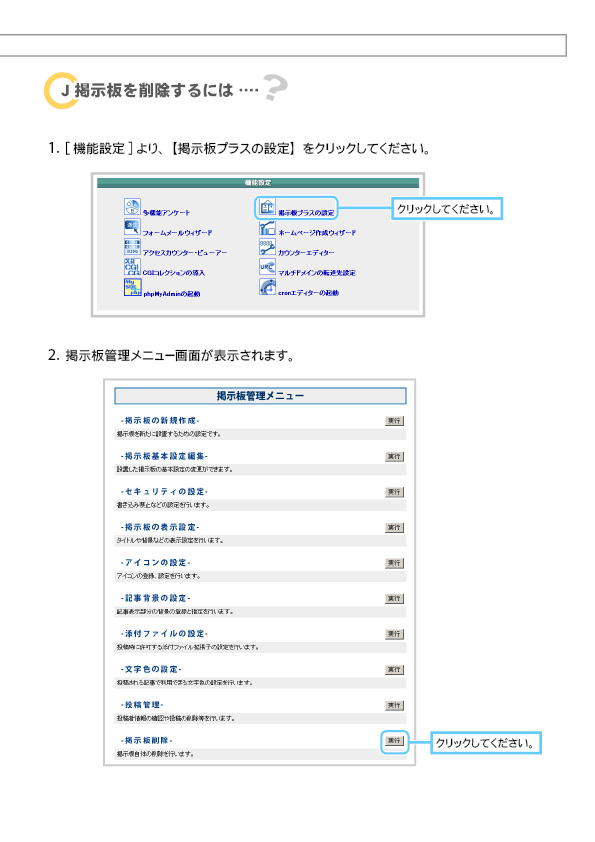
Task: Open the ホームページ作成ウィザード icon
Action: point(267,227)
